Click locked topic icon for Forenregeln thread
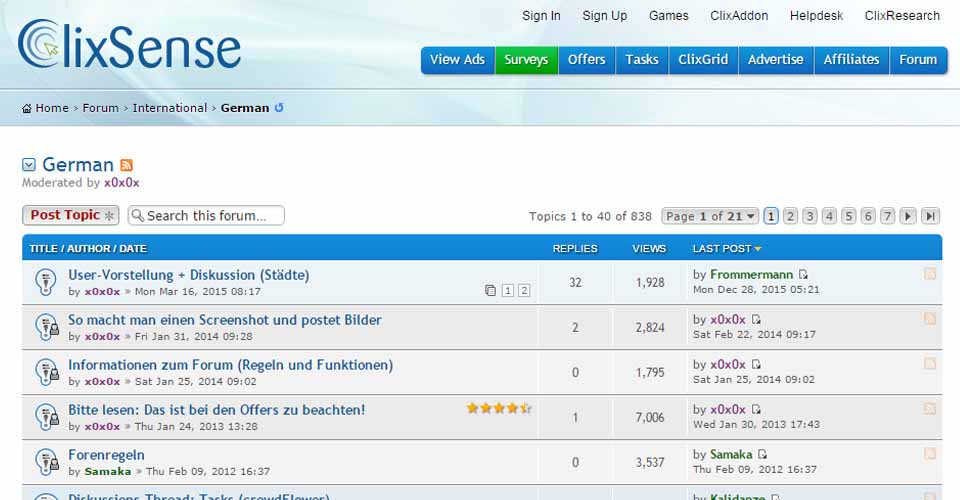 click(47, 462)
